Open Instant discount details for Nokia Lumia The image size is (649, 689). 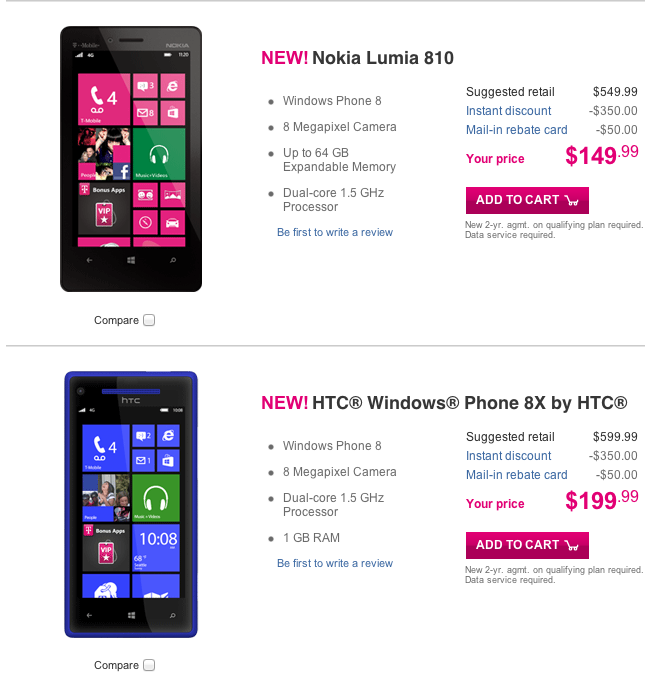coord(508,111)
